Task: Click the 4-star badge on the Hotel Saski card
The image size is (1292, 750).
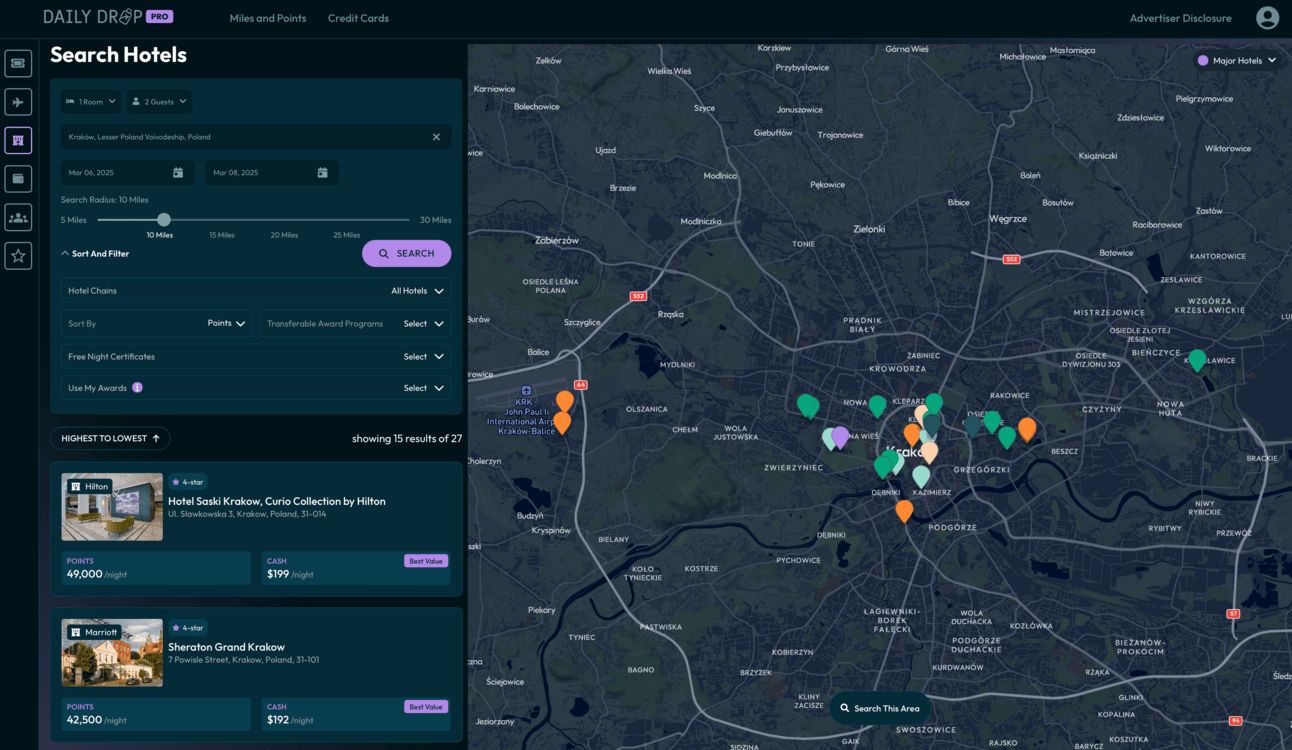Action: coord(188,482)
